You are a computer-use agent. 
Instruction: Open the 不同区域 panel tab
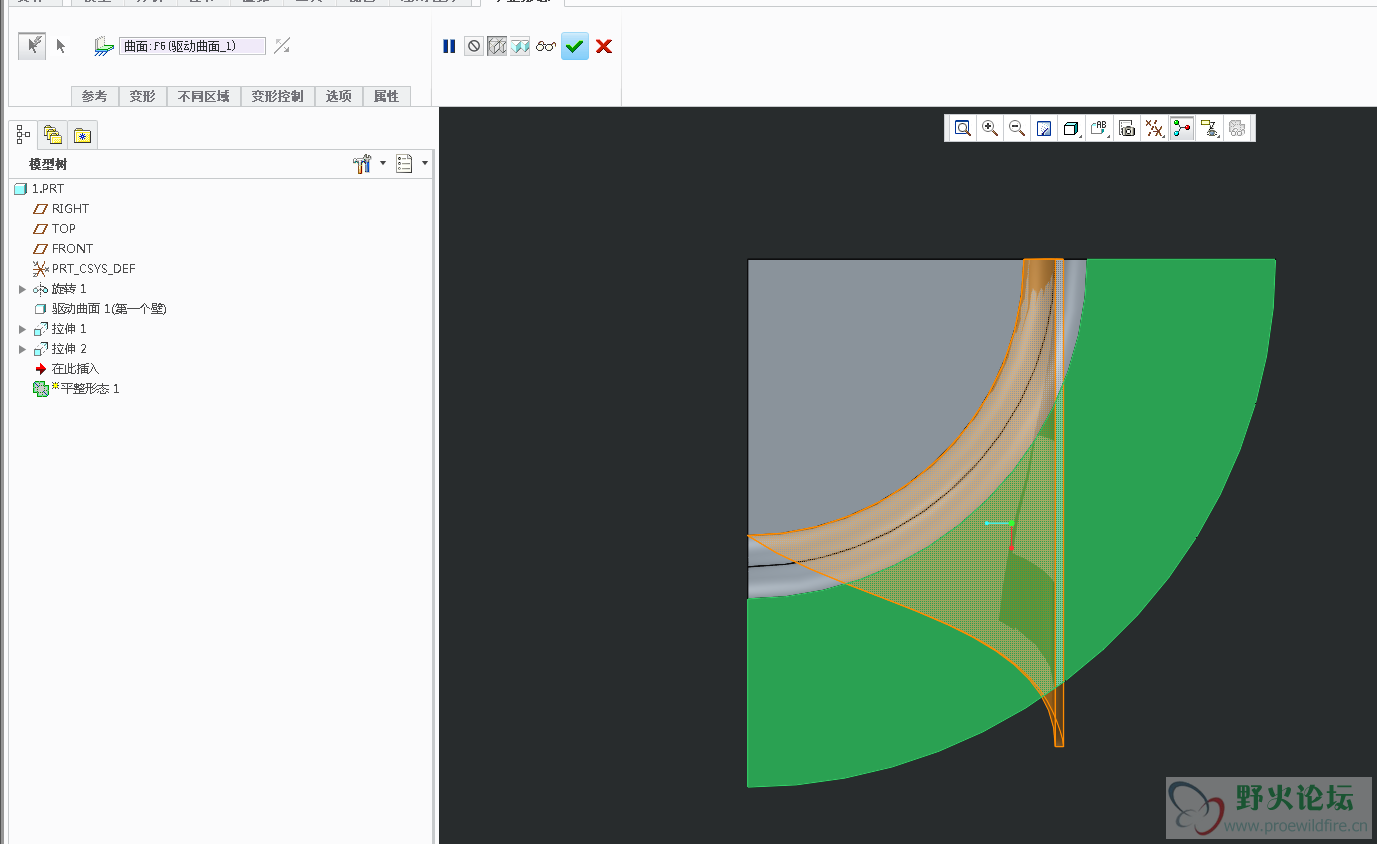pyautogui.click(x=204, y=96)
